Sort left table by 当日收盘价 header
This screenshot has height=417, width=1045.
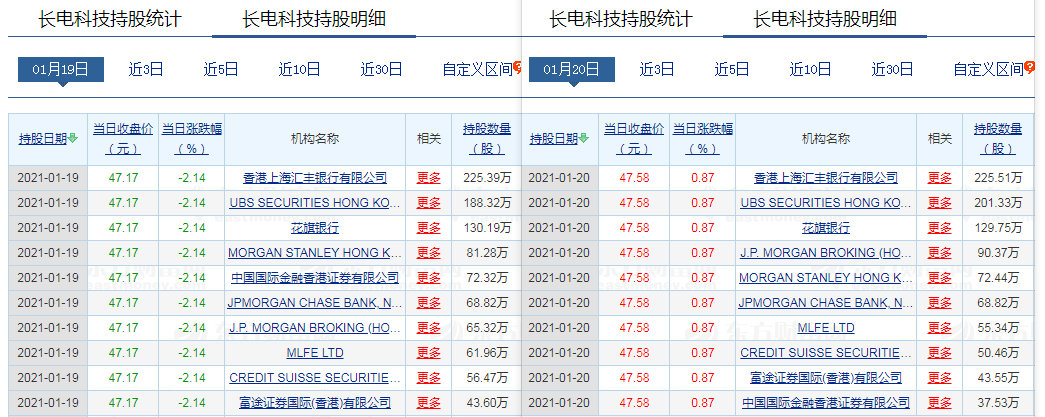tap(123, 139)
